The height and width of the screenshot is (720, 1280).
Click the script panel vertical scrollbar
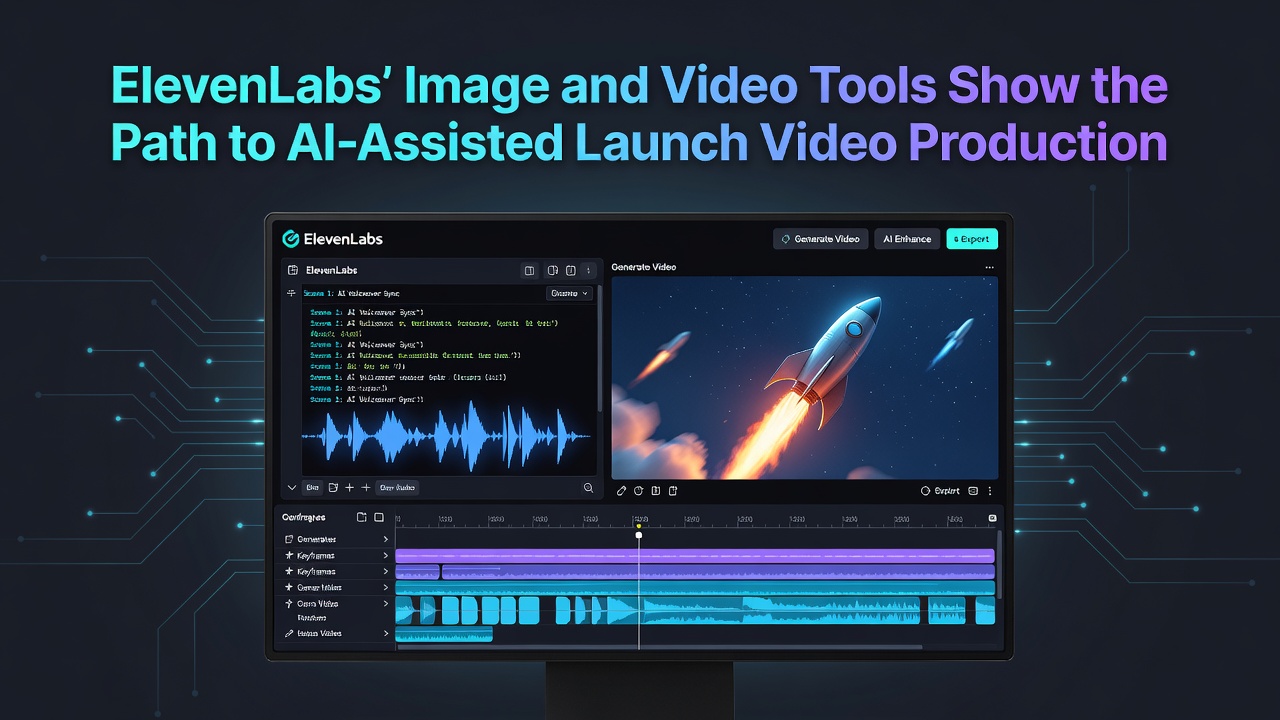pos(599,350)
